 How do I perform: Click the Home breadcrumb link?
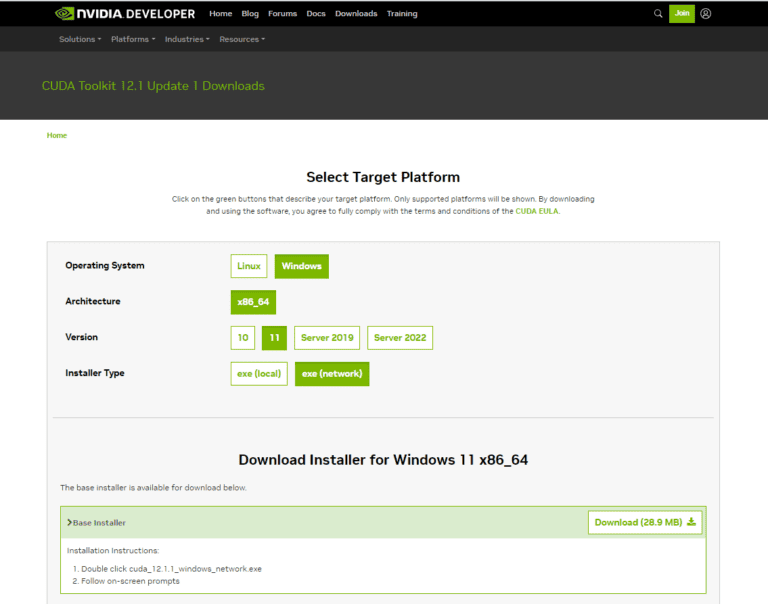point(57,135)
